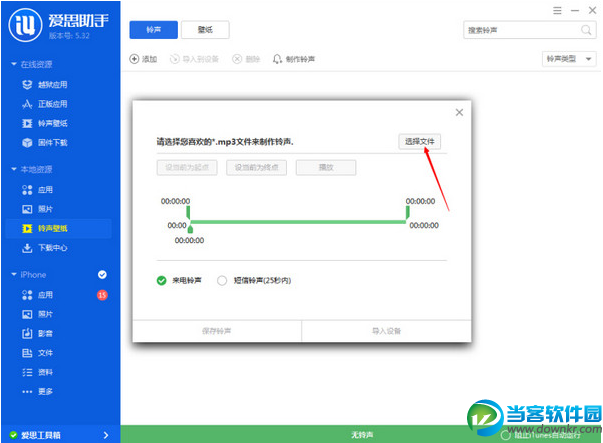Click the 无铃声 status bar text

point(362,435)
